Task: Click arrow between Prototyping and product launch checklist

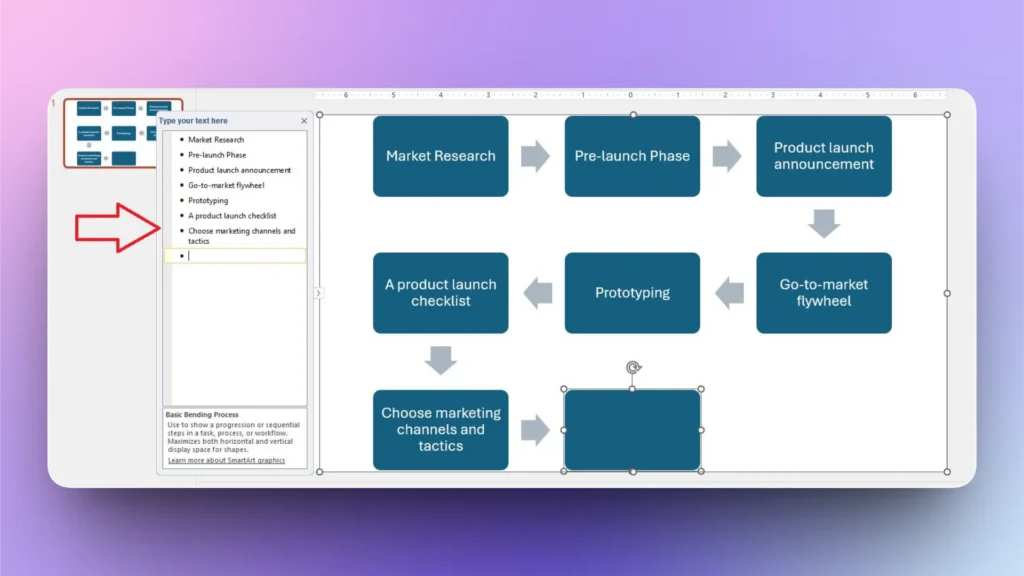Action: coord(537,292)
